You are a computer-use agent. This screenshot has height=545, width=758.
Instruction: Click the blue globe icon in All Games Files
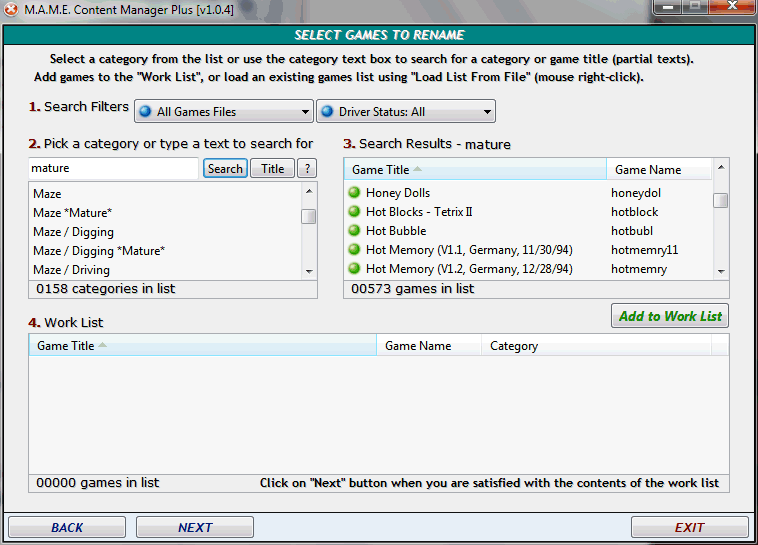click(145, 112)
